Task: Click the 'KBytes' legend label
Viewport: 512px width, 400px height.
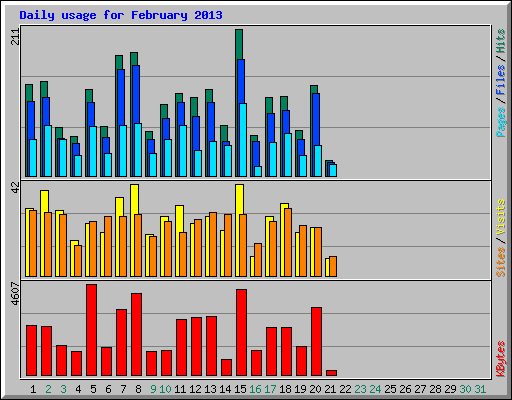Action: click(x=500, y=359)
